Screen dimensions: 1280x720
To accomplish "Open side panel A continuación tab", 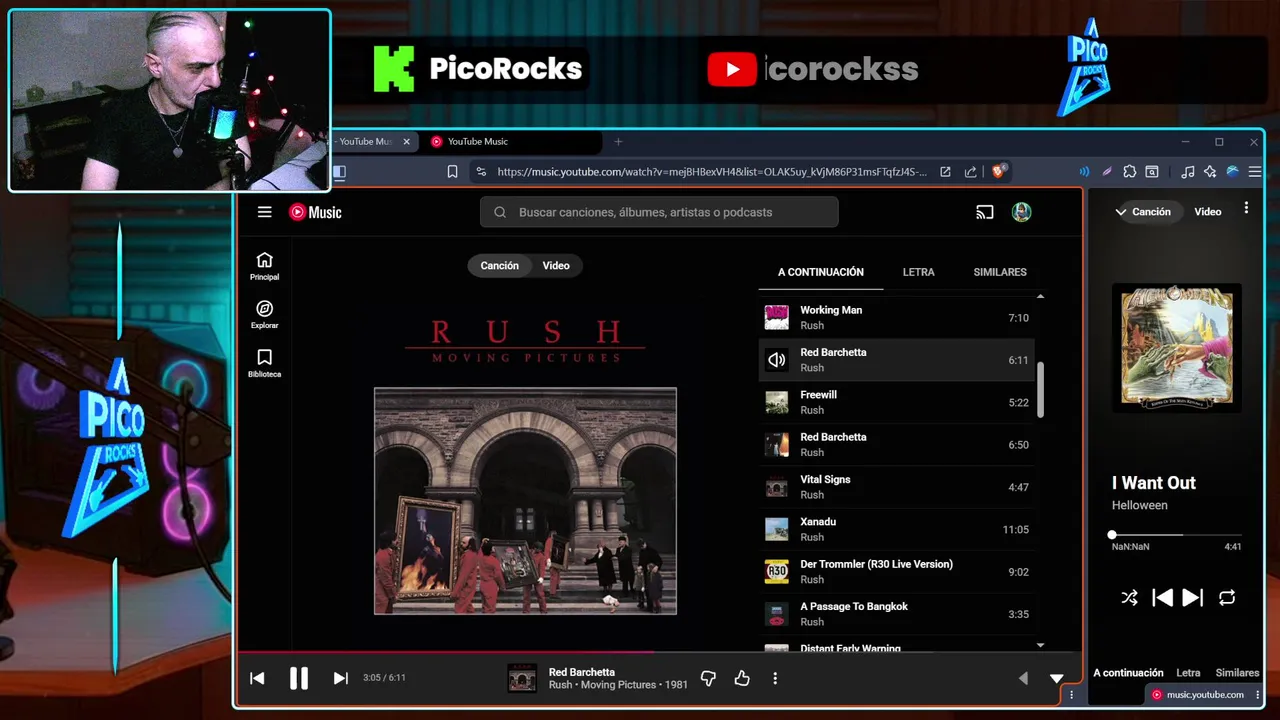I will pyautogui.click(x=1128, y=673).
